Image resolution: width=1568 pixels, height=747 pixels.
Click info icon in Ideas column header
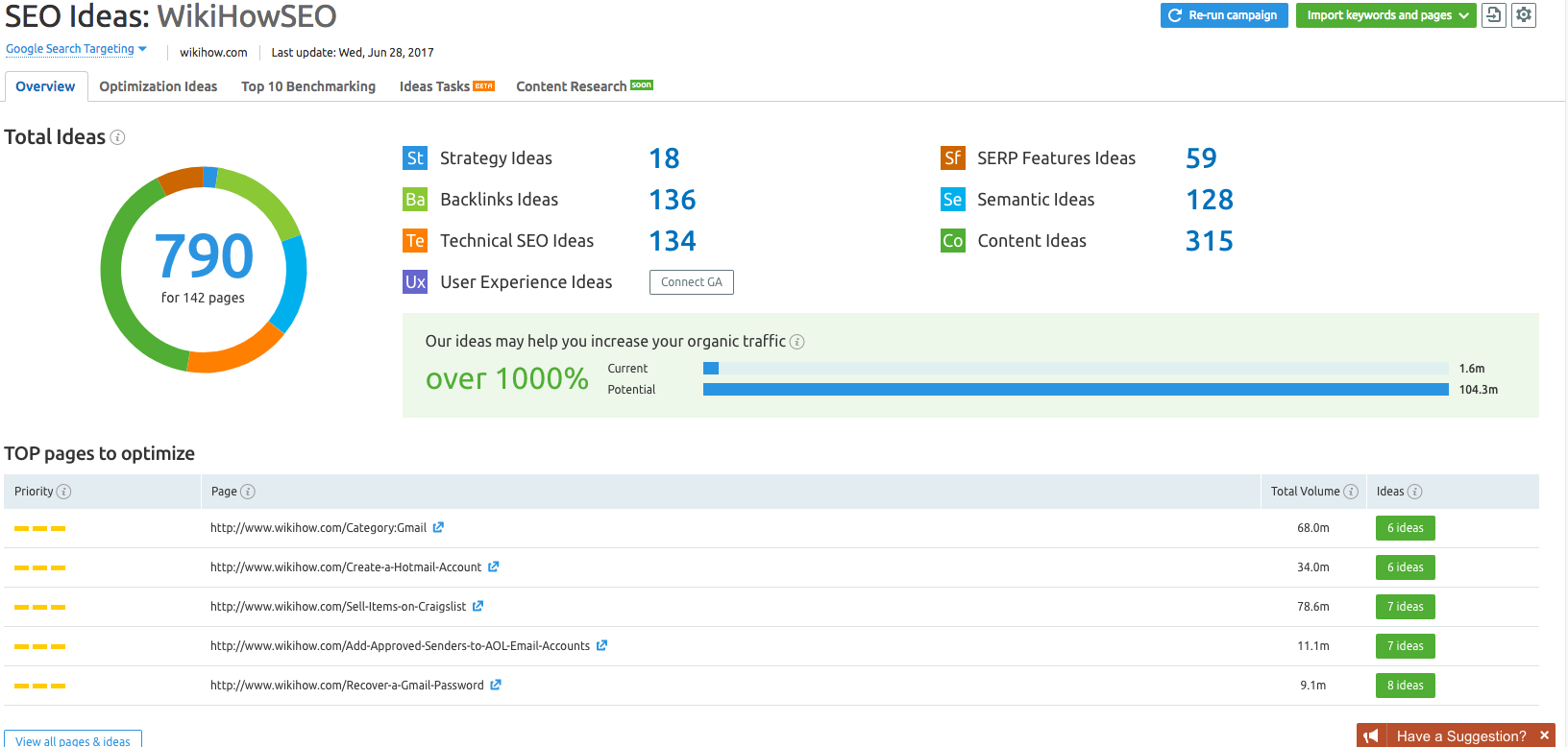pyautogui.click(x=1414, y=492)
